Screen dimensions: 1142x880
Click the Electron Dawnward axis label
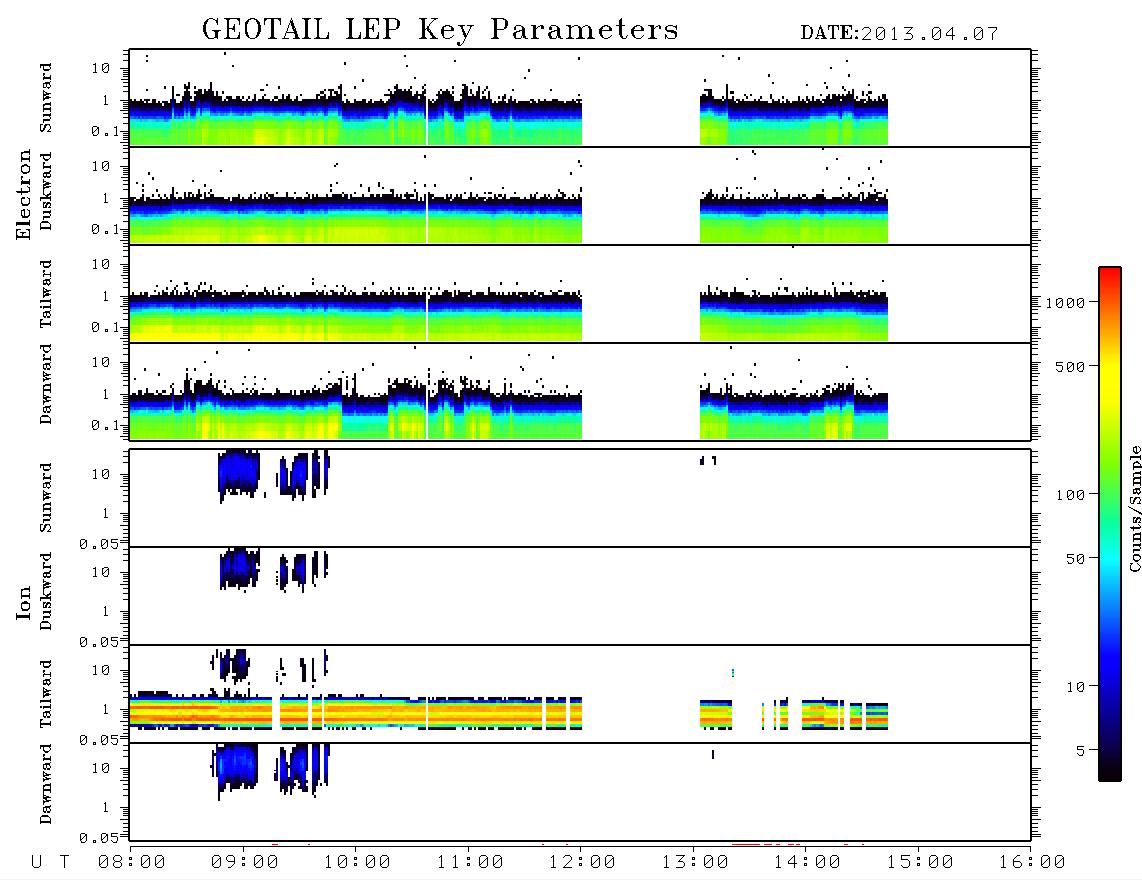[46, 385]
